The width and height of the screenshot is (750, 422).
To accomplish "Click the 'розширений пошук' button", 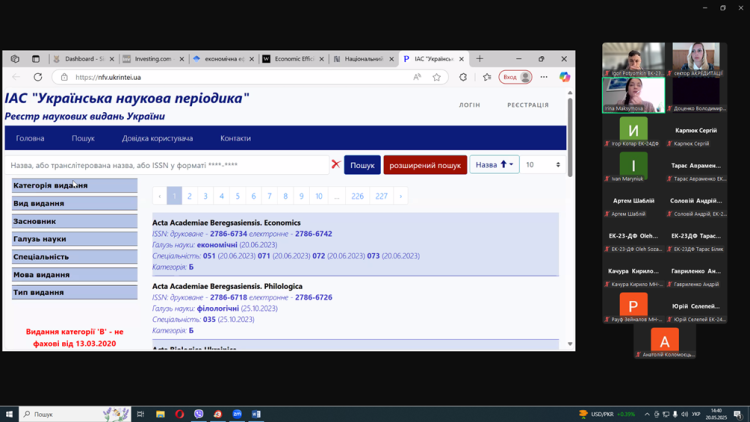I will click(425, 165).
